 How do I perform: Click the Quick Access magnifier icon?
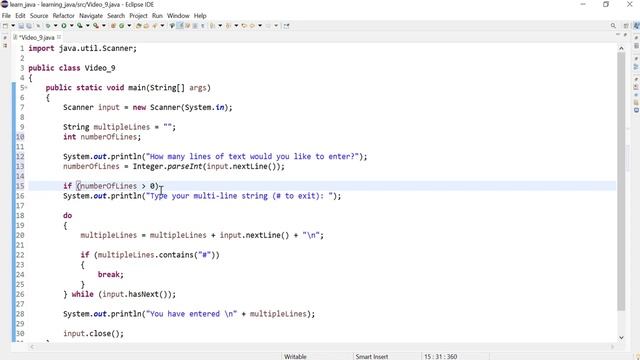click(x=613, y=26)
